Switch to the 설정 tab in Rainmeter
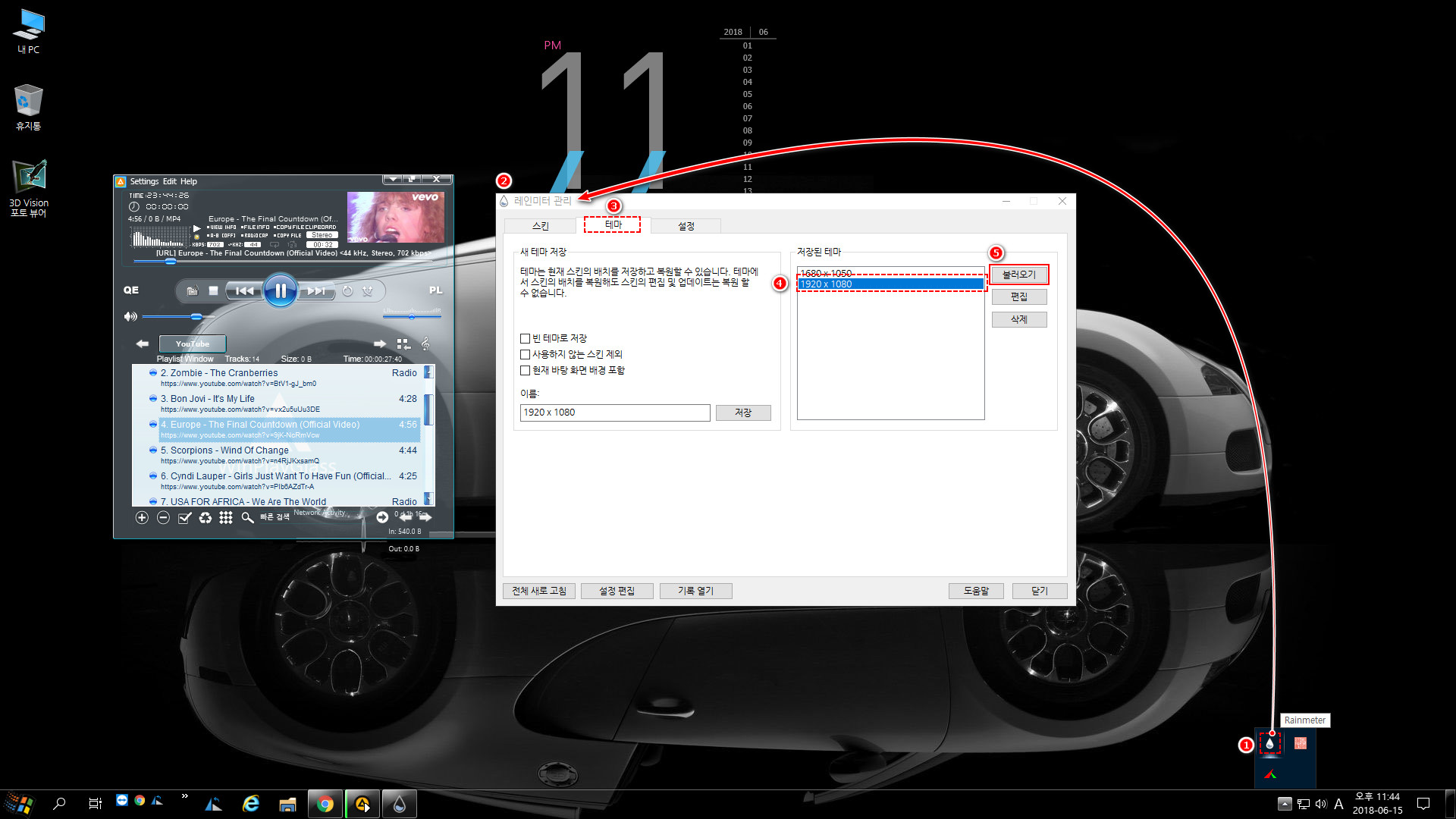Viewport: 1456px width, 819px height. click(x=686, y=226)
